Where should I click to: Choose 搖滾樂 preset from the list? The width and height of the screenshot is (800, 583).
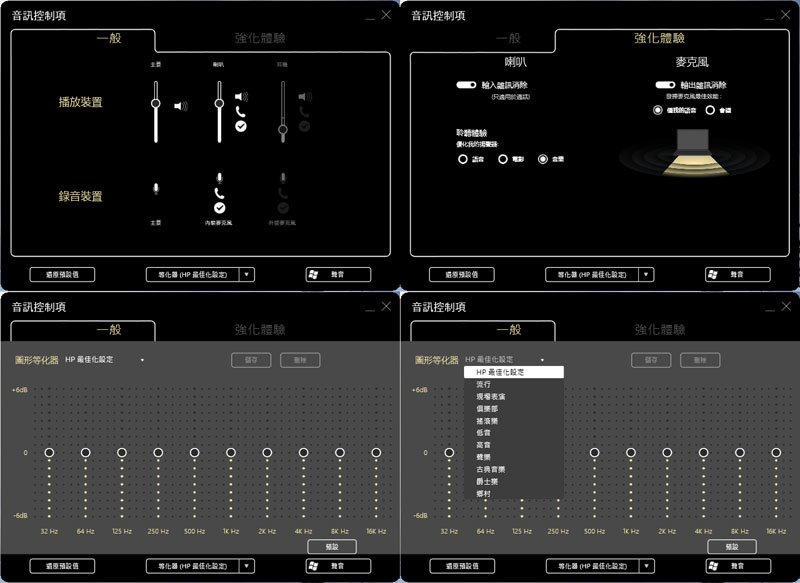tap(514, 421)
